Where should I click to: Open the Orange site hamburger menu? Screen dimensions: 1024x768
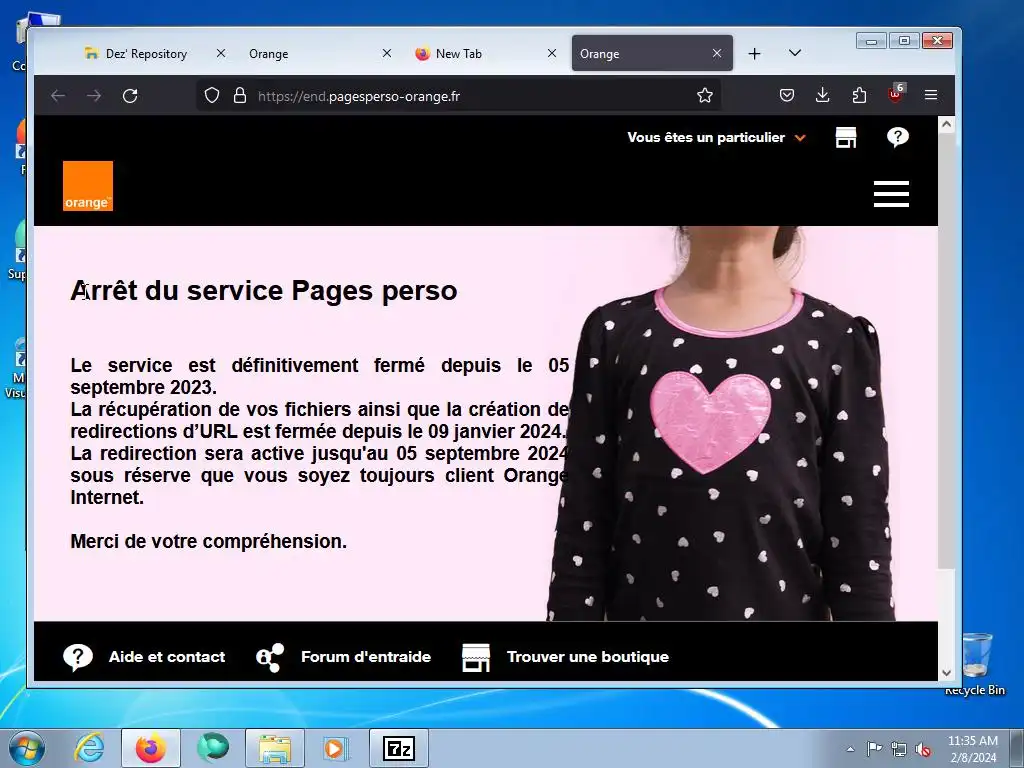[891, 194]
